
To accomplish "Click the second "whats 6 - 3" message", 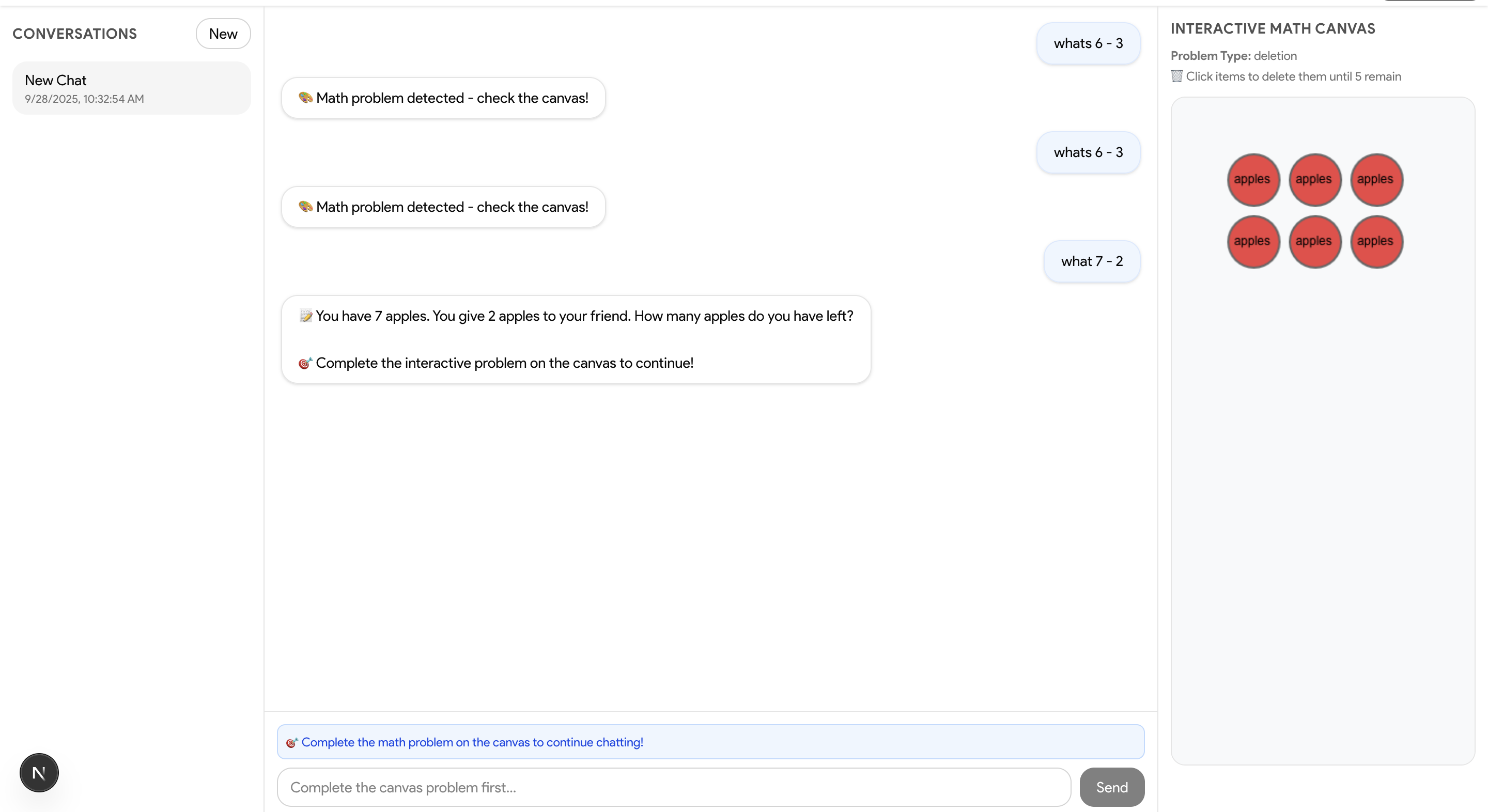I will [x=1088, y=152].
